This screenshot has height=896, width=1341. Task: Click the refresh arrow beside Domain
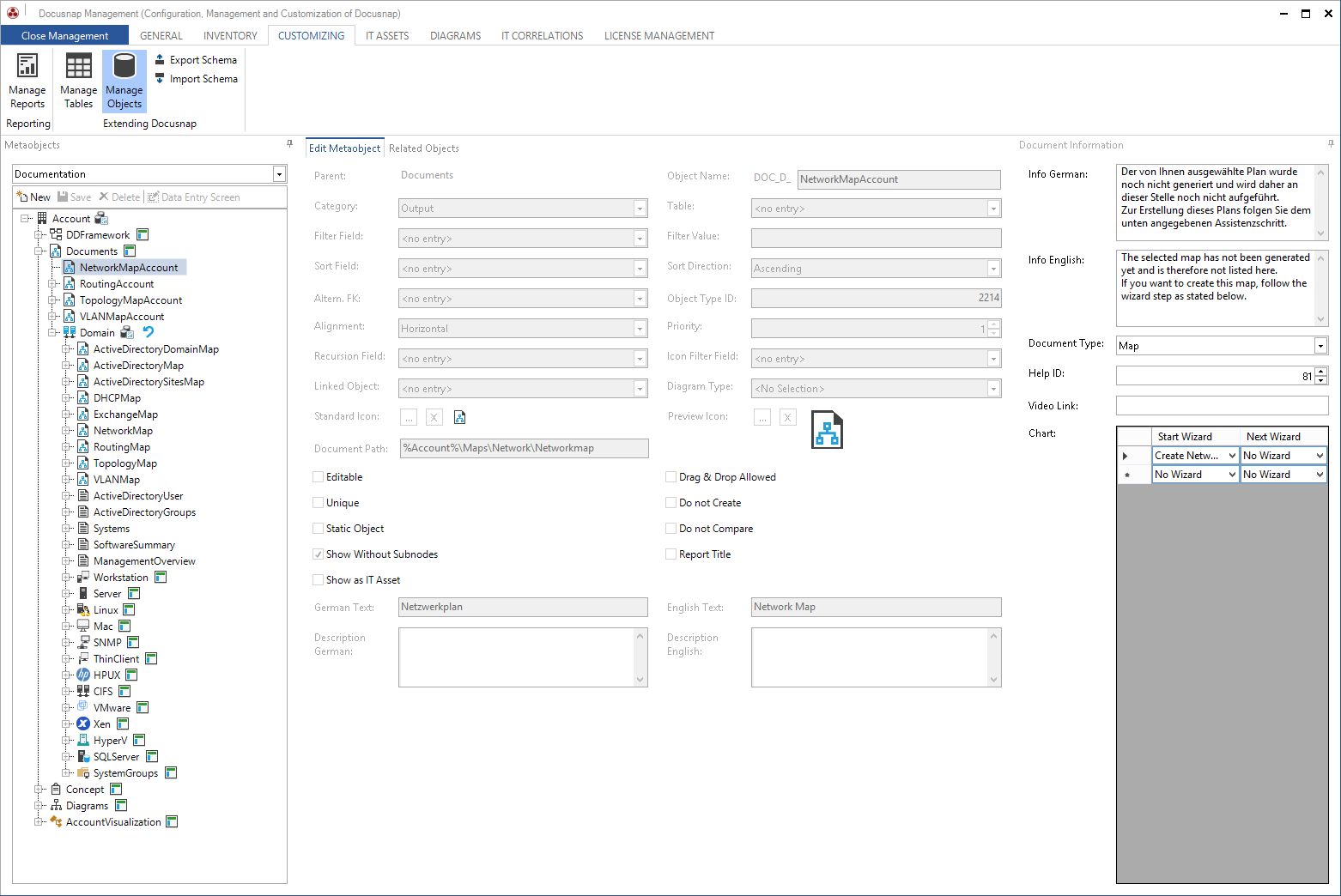(149, 332)
